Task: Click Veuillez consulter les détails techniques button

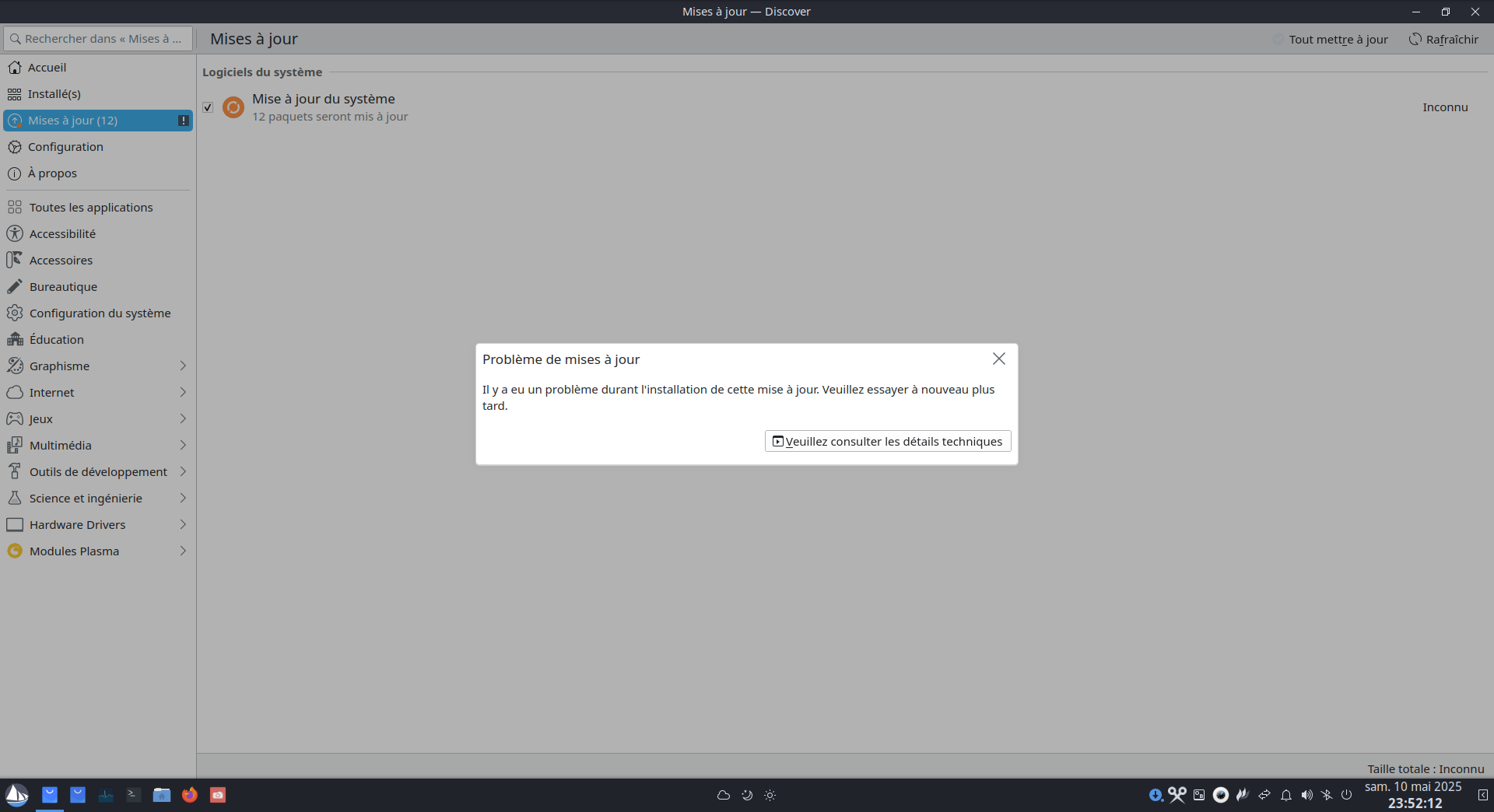Action: 887,442
